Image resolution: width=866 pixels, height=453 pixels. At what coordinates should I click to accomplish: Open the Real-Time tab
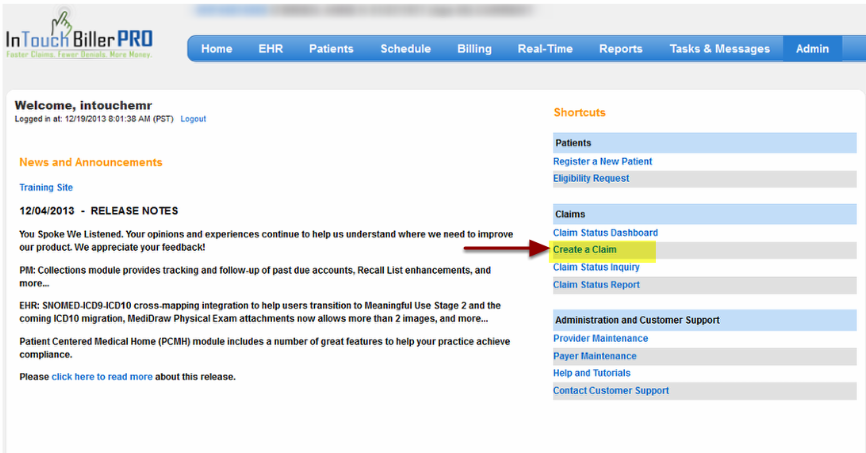pyautogui.click(x=545, y=49)
